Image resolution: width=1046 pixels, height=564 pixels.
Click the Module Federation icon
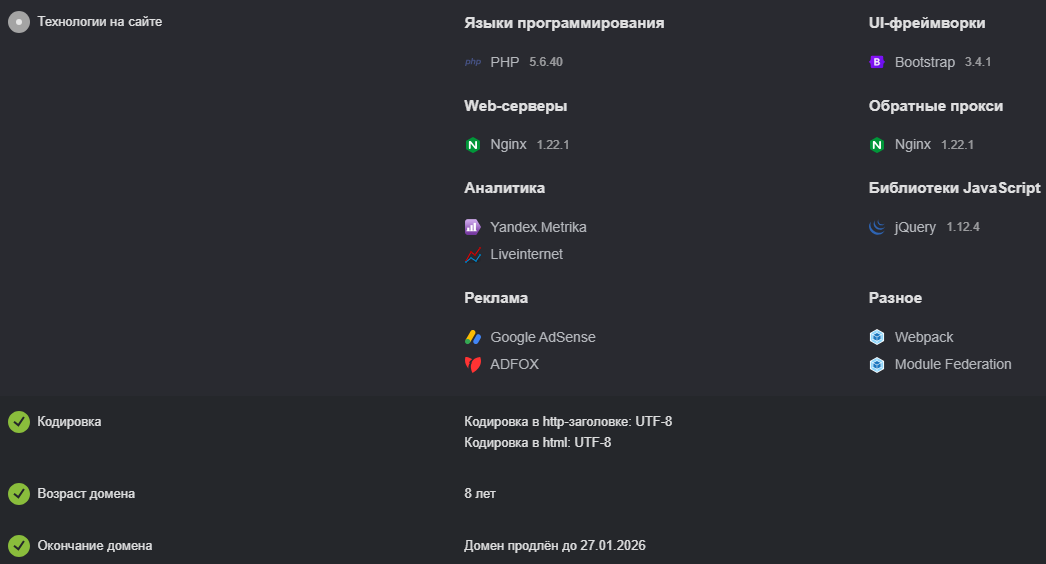[877, 364]
